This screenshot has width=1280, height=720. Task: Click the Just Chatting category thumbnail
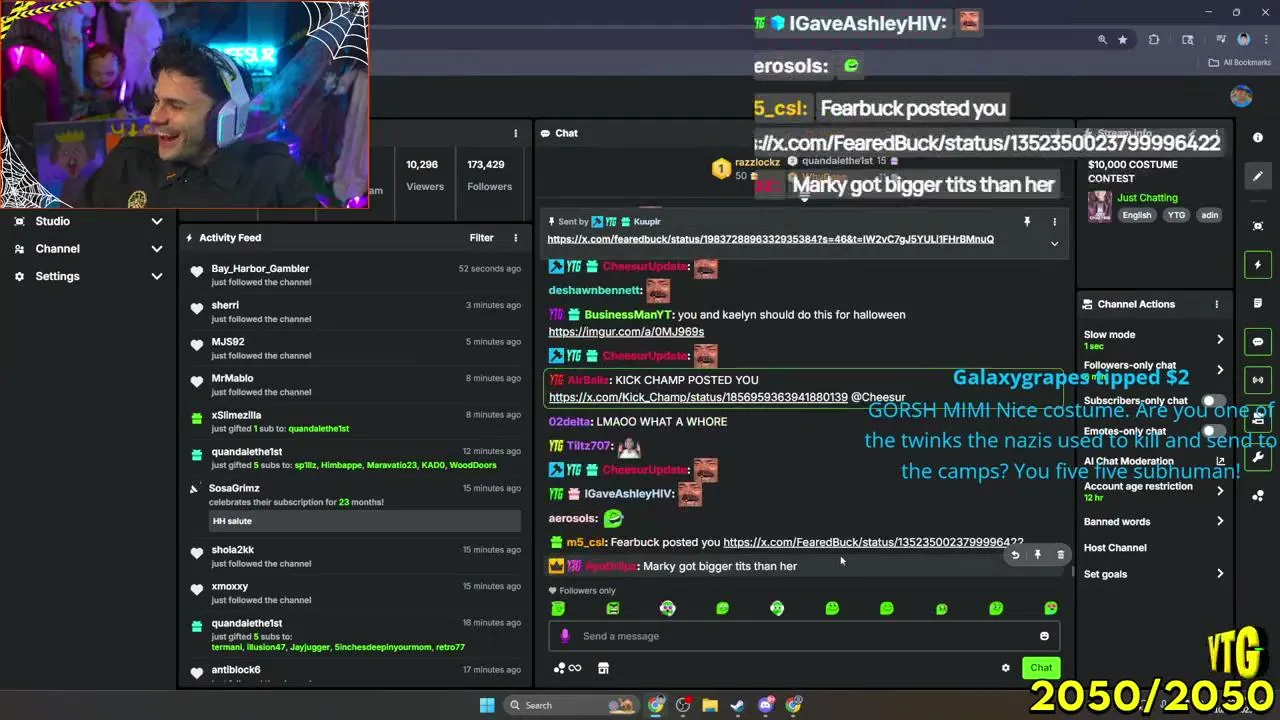[1099, 206]
